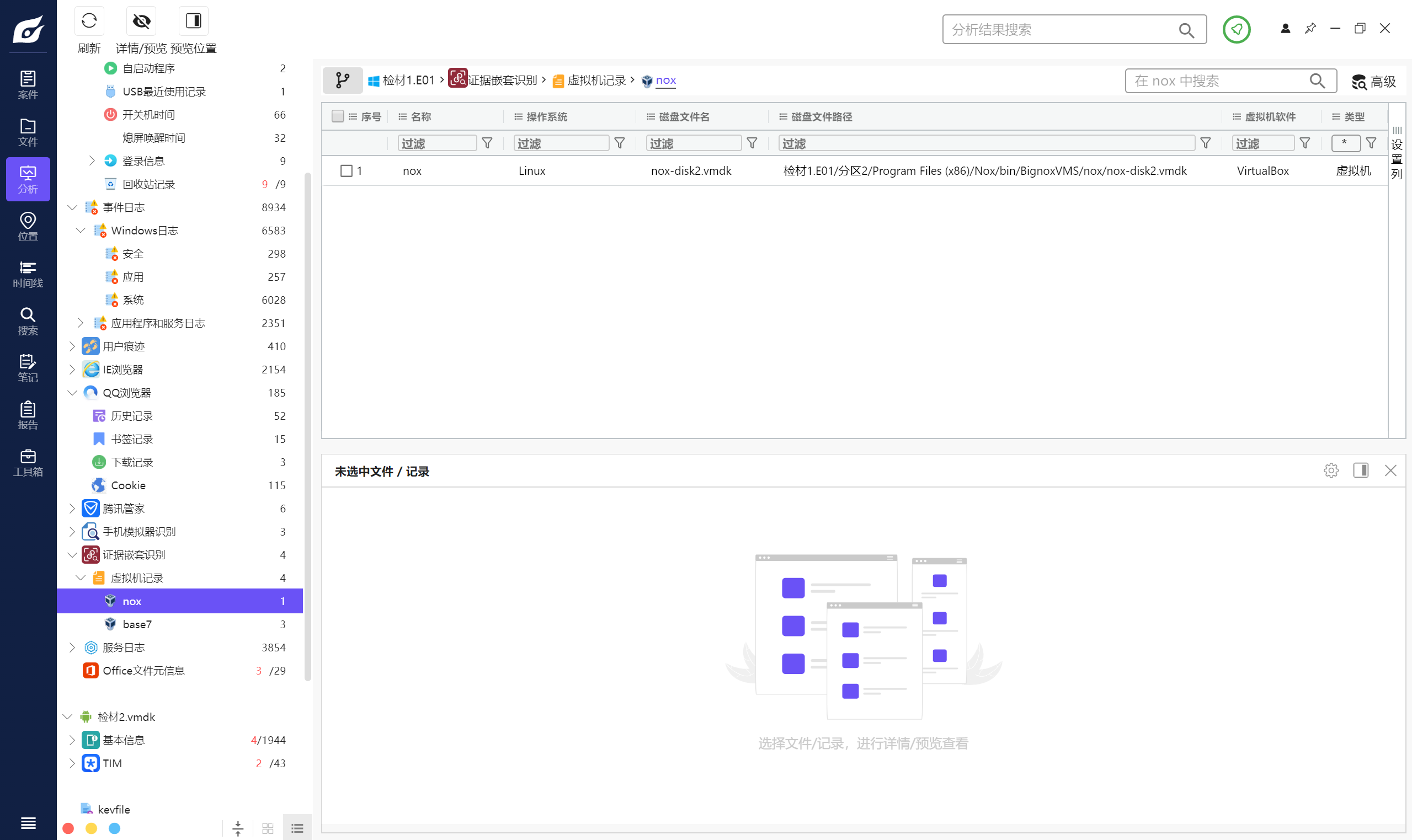This screenshot has height=840, width=1412.
Task: Expand the 腾讯管家 tree node
Action: [x=72, y=509]
